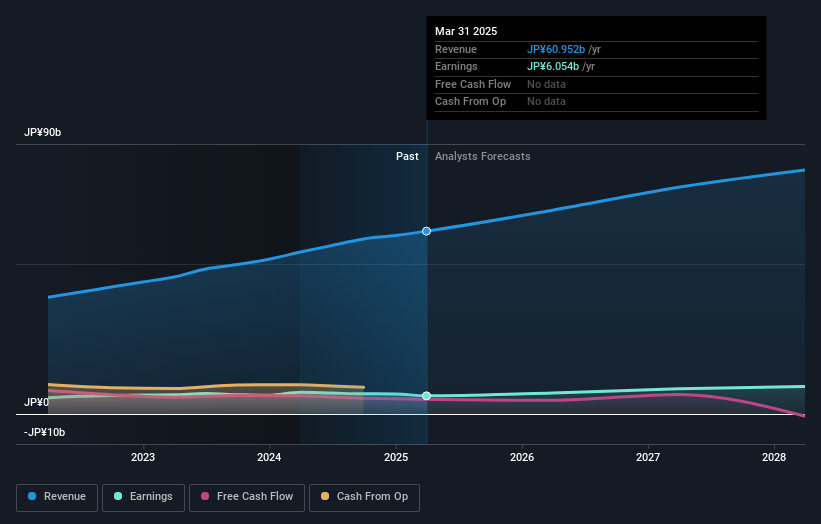Click the 2026 x-axis label

(522, 458)
